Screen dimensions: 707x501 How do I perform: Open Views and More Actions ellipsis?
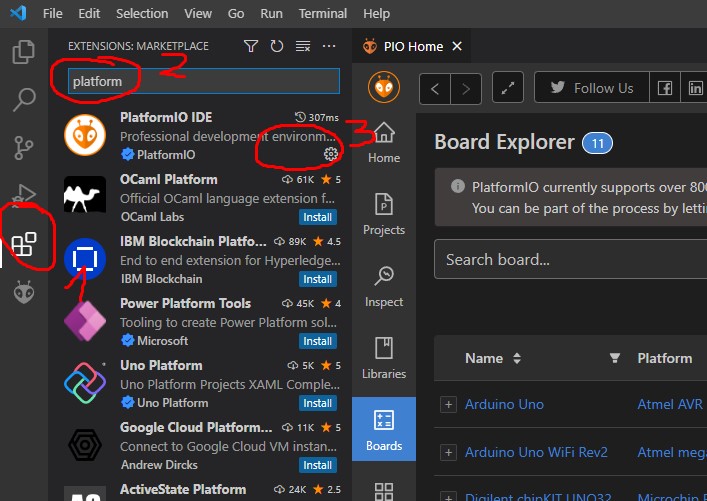329,46
